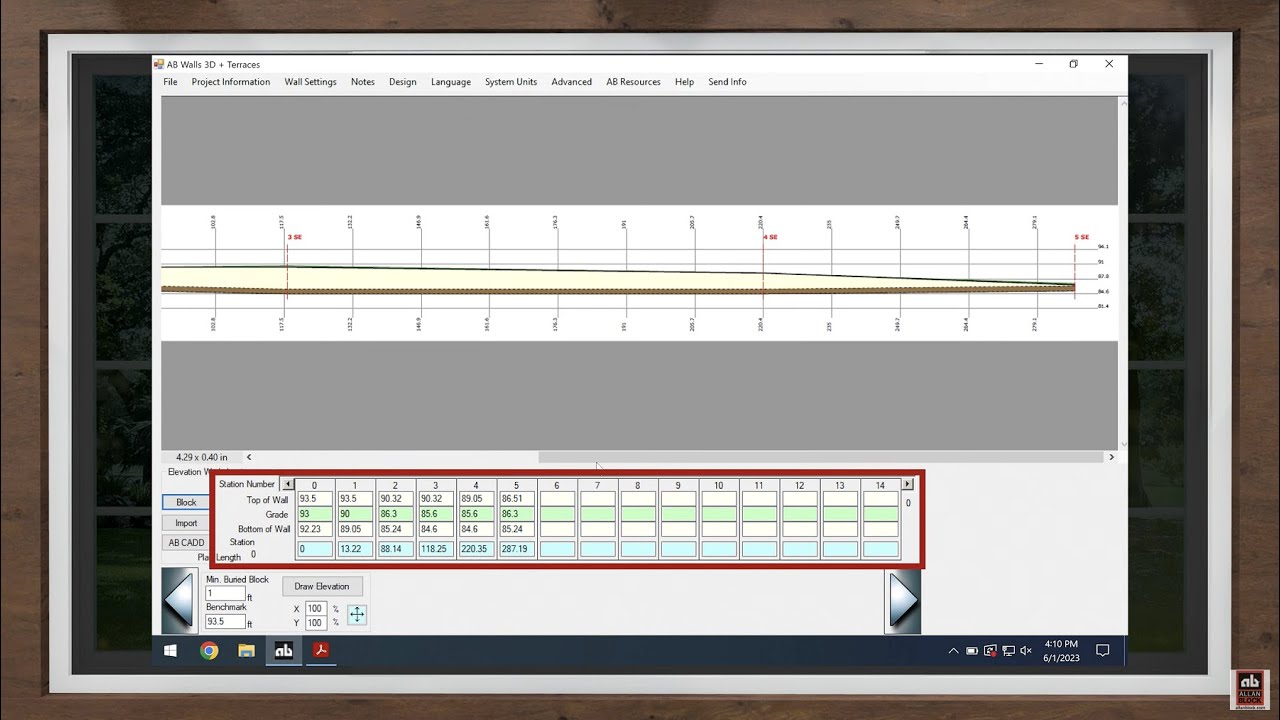
Task: Open the Help menu
Action: [x=684, y=82]
